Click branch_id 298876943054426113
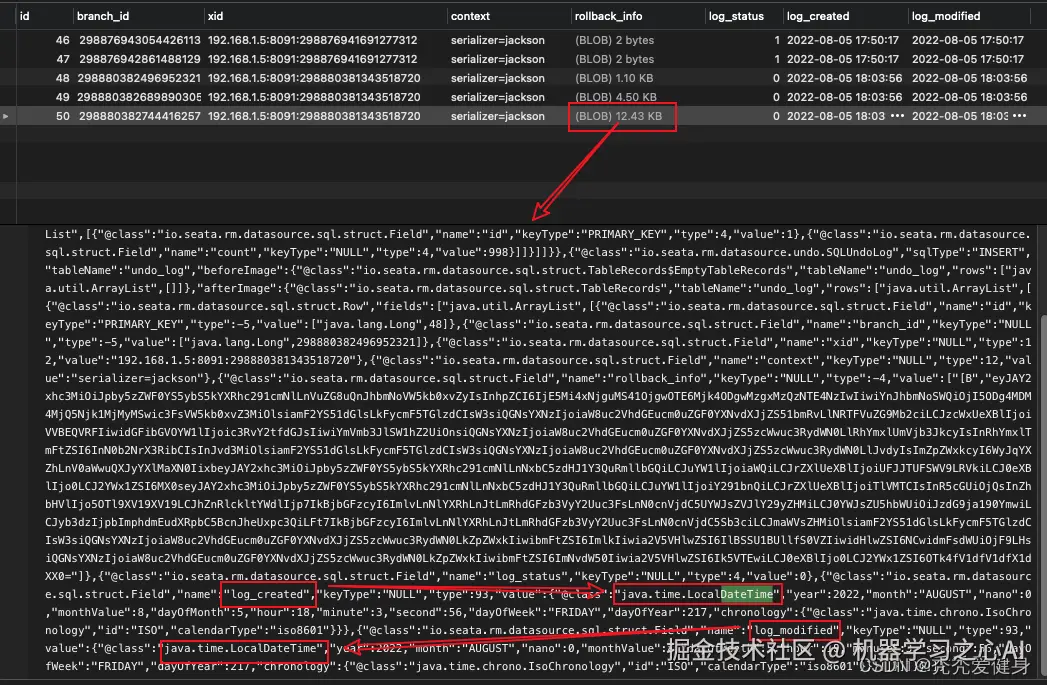 coord(140,40)
